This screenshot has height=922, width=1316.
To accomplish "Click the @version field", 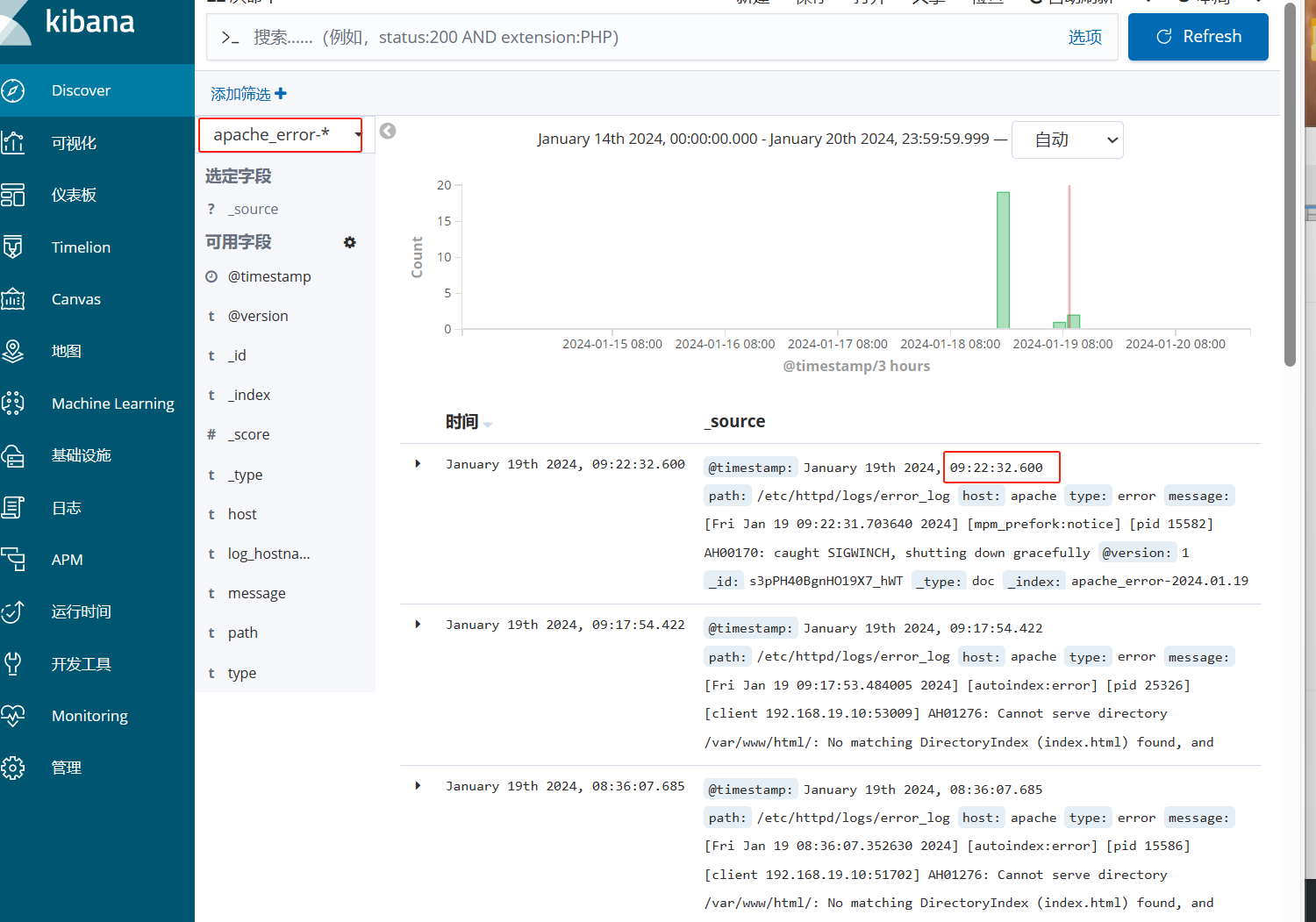I will 258,316.
